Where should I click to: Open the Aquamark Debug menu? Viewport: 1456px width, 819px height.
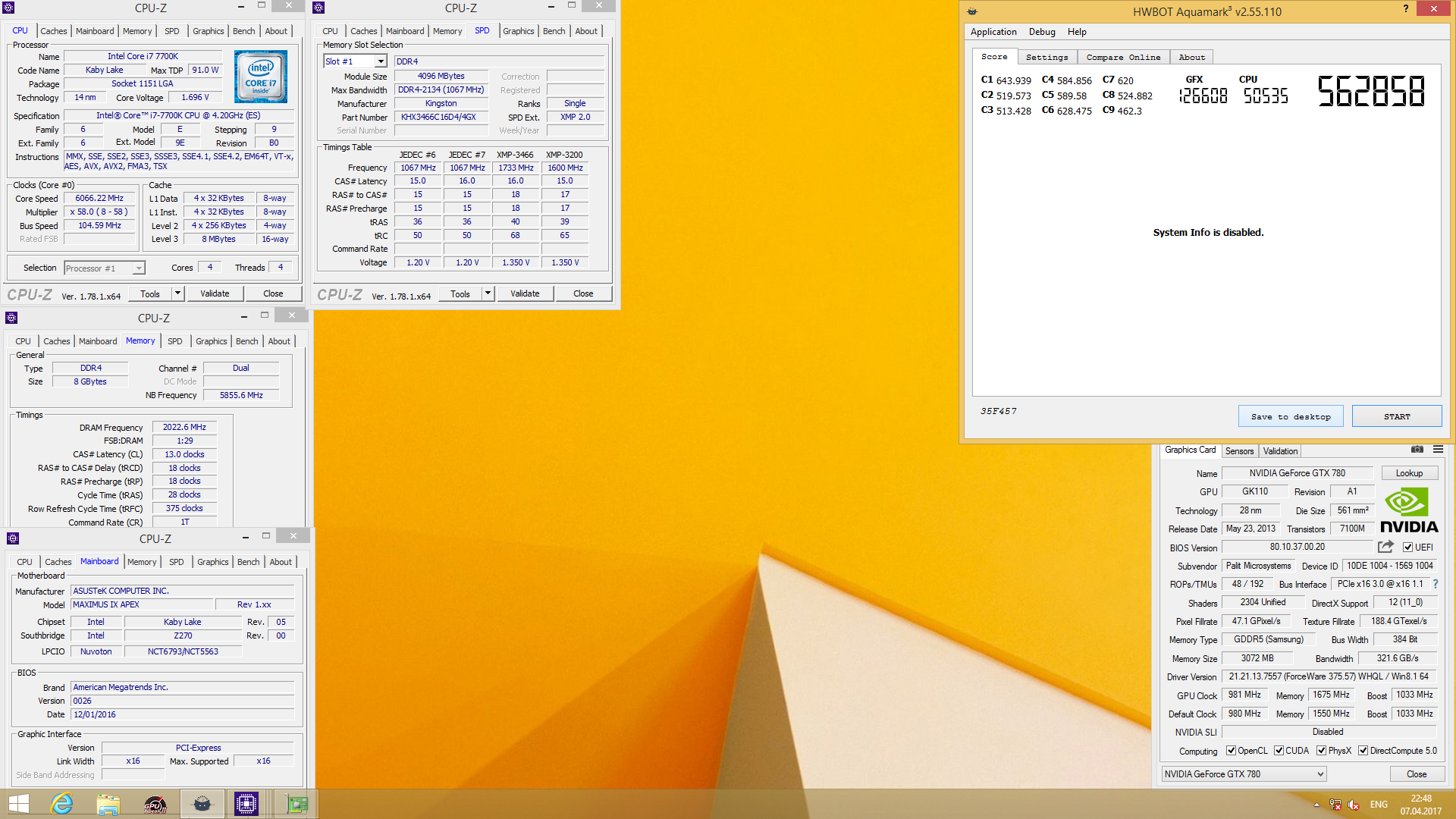click(x=1042, y=32)
